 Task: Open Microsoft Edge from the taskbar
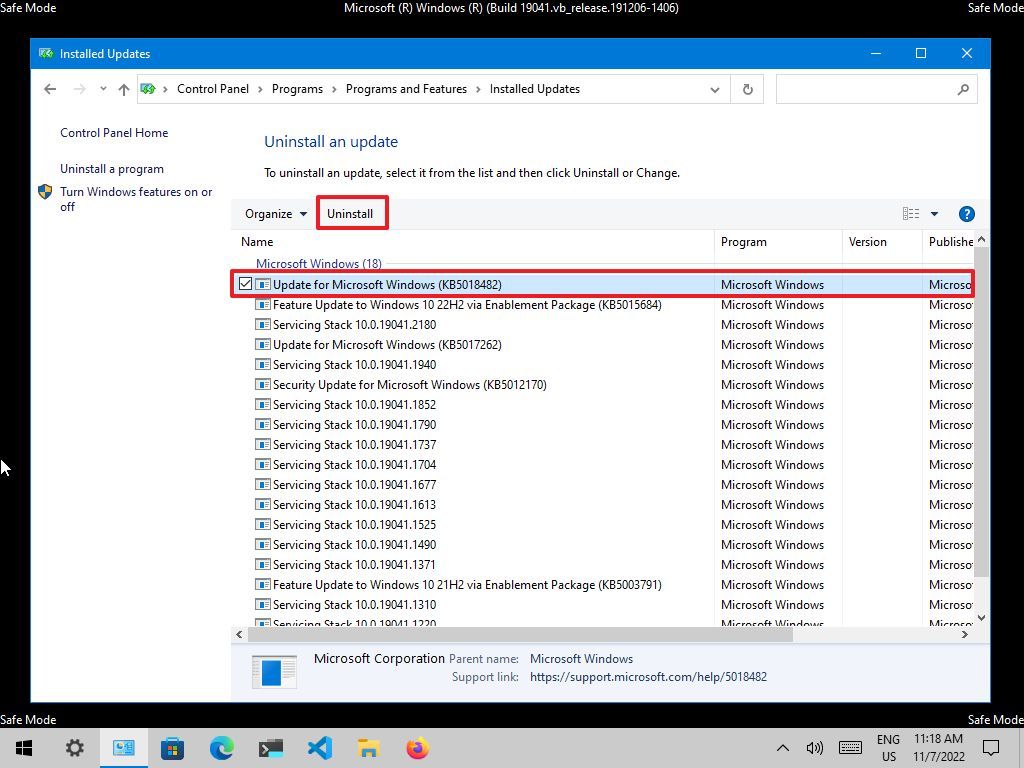click(221, 747)
